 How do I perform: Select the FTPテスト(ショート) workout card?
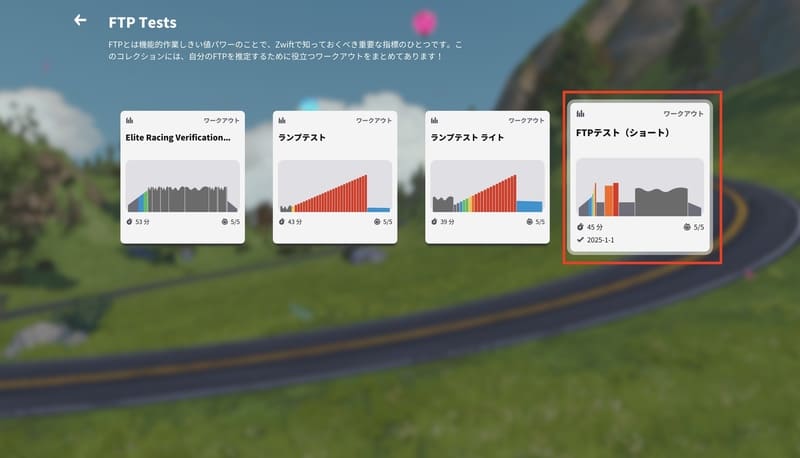tap(640, 176)
